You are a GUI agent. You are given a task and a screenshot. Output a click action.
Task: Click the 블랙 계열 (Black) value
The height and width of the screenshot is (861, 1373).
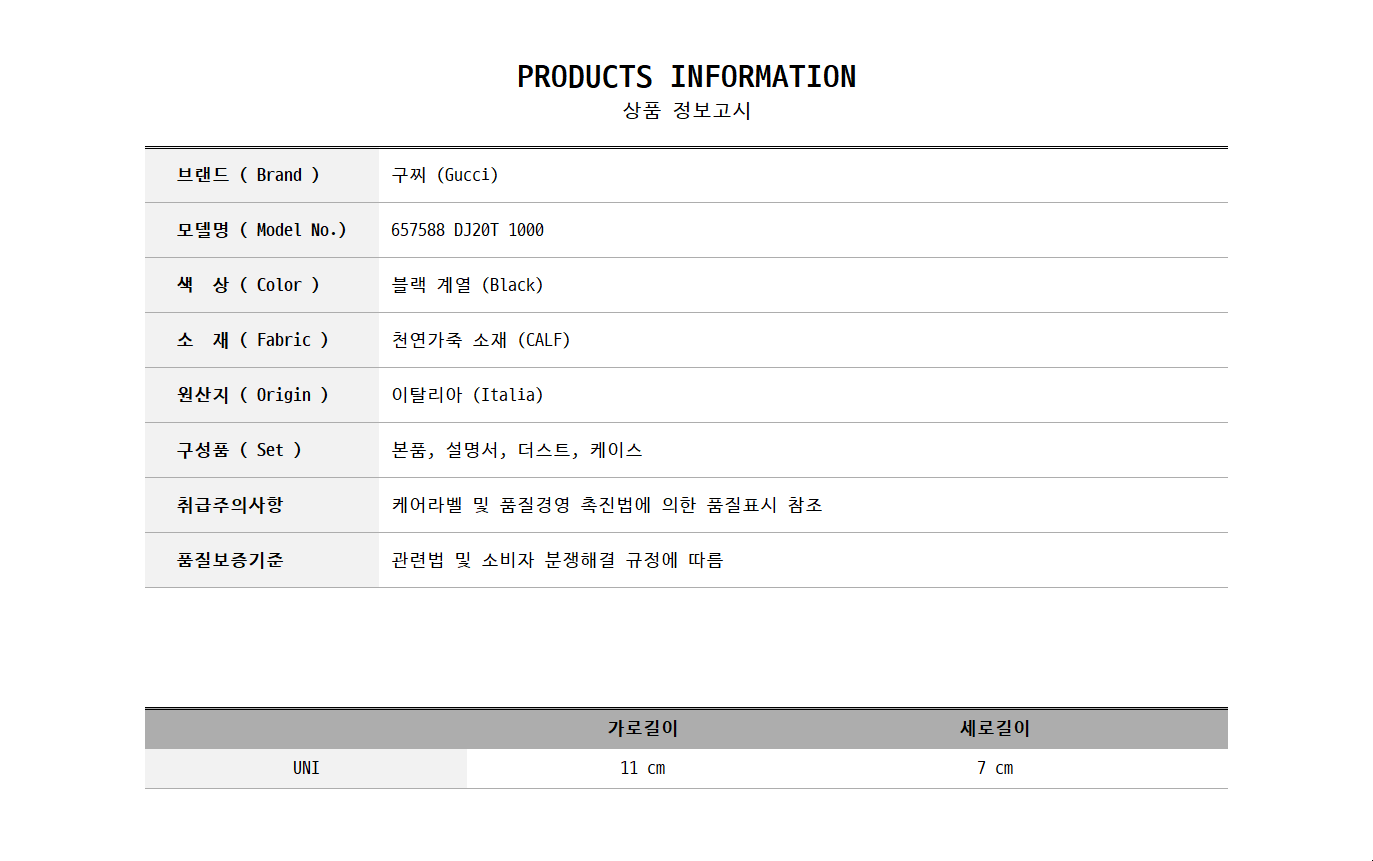[x=468, y=285]
